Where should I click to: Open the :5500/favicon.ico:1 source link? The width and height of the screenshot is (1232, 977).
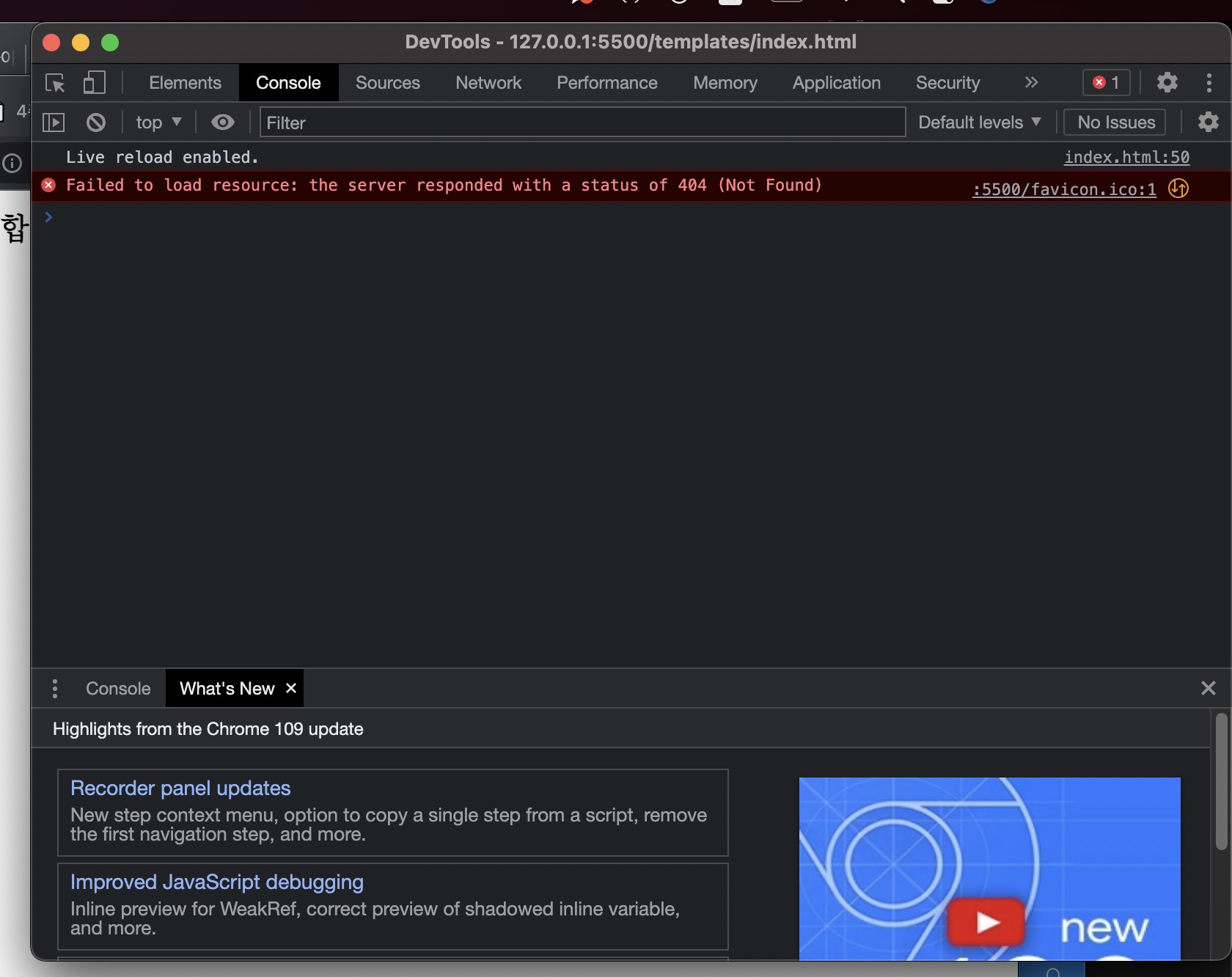[1065, 189]
